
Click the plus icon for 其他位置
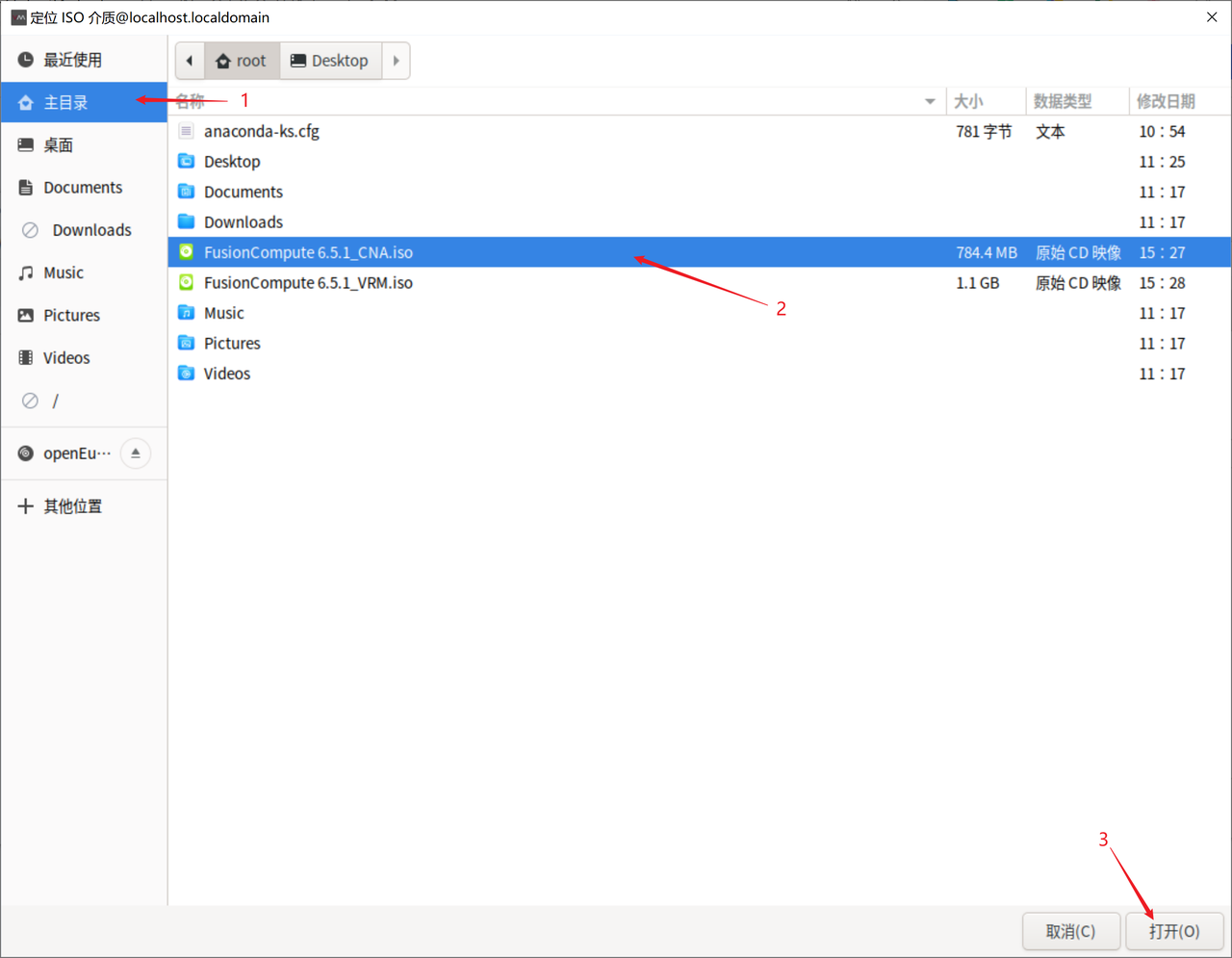[x=26, y=506]
